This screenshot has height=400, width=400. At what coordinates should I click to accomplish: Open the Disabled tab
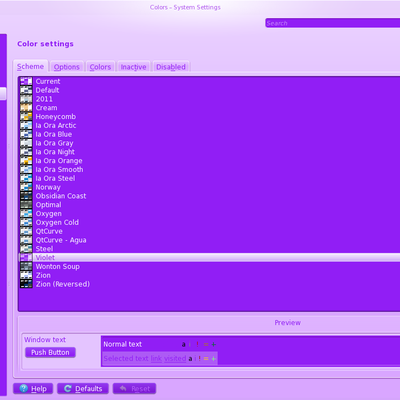tap(171, 67)
